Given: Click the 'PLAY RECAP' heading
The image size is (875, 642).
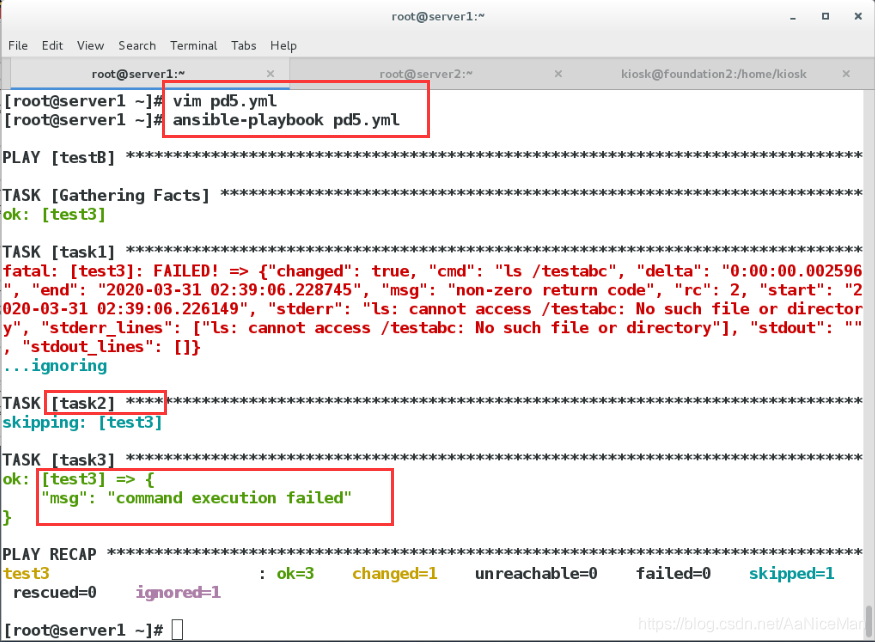Looking at the screenshot, I should tap(49, 554).
